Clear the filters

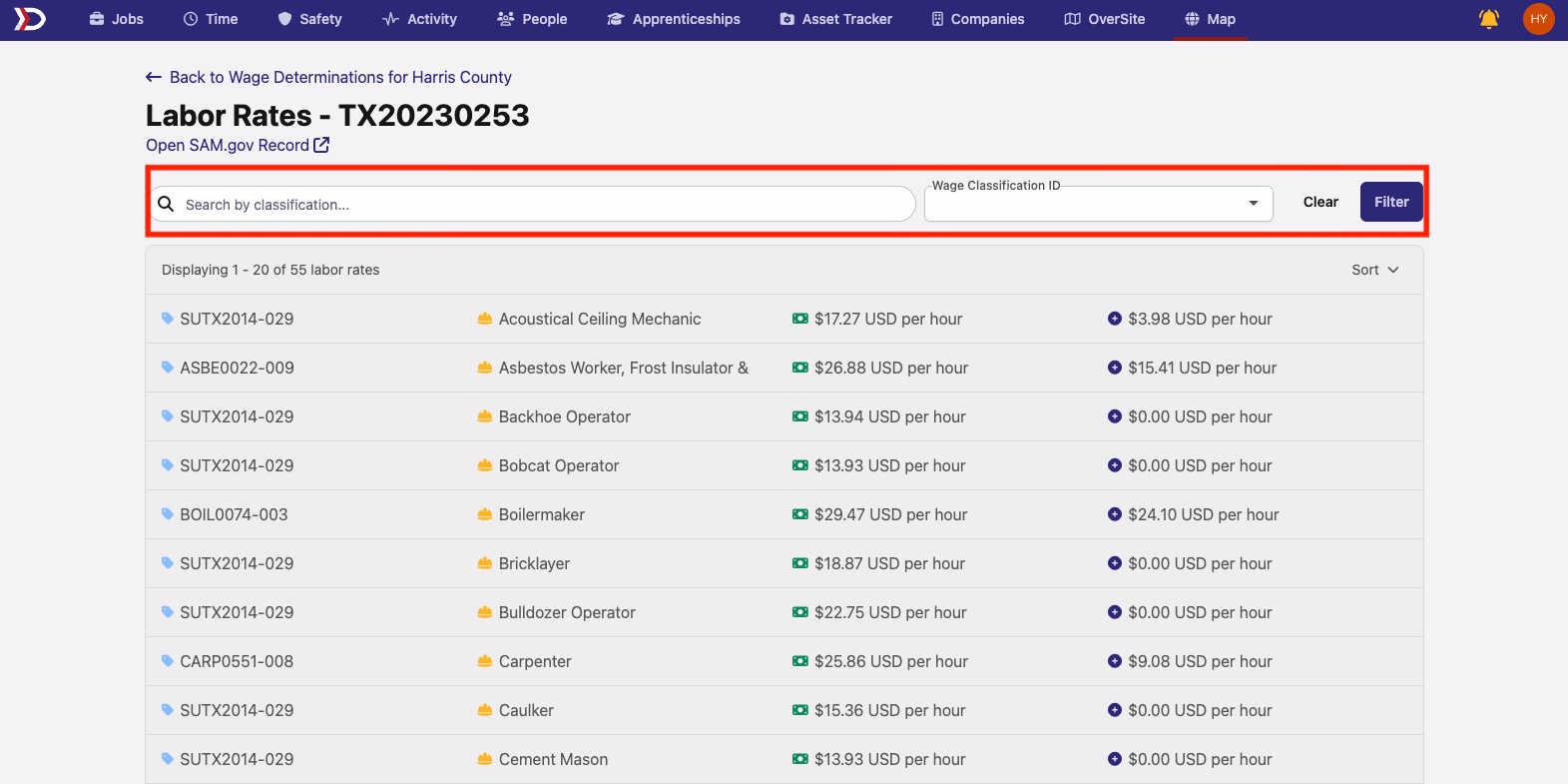(x=1320, y=202)
